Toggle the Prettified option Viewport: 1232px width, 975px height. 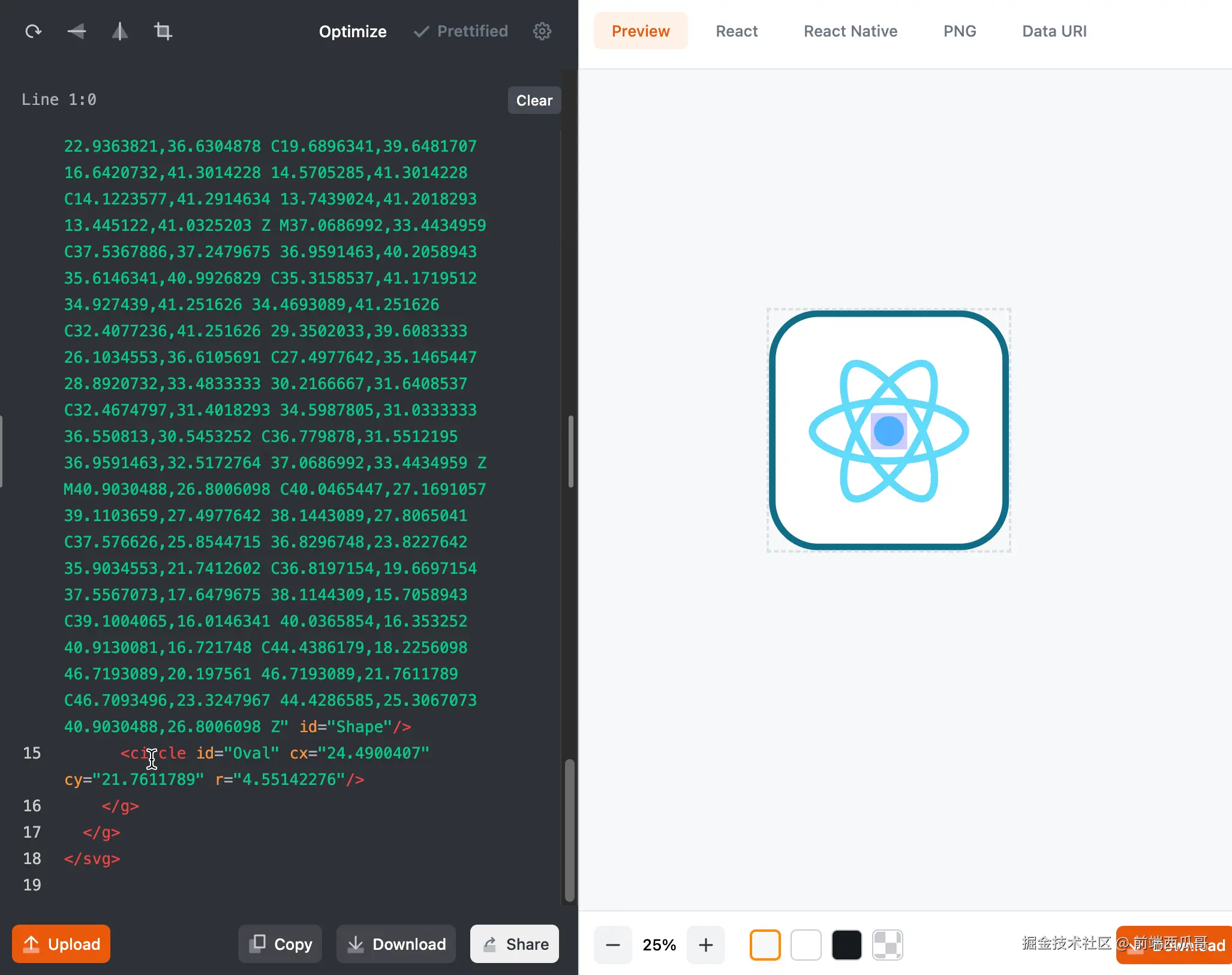coord(461,31)
